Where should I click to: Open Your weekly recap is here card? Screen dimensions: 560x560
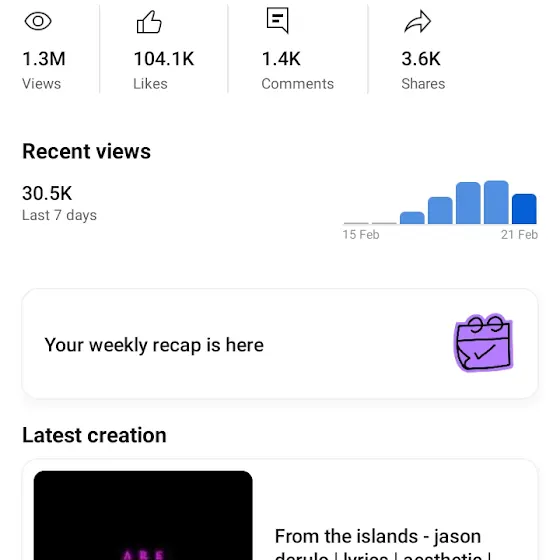(280, 343)
